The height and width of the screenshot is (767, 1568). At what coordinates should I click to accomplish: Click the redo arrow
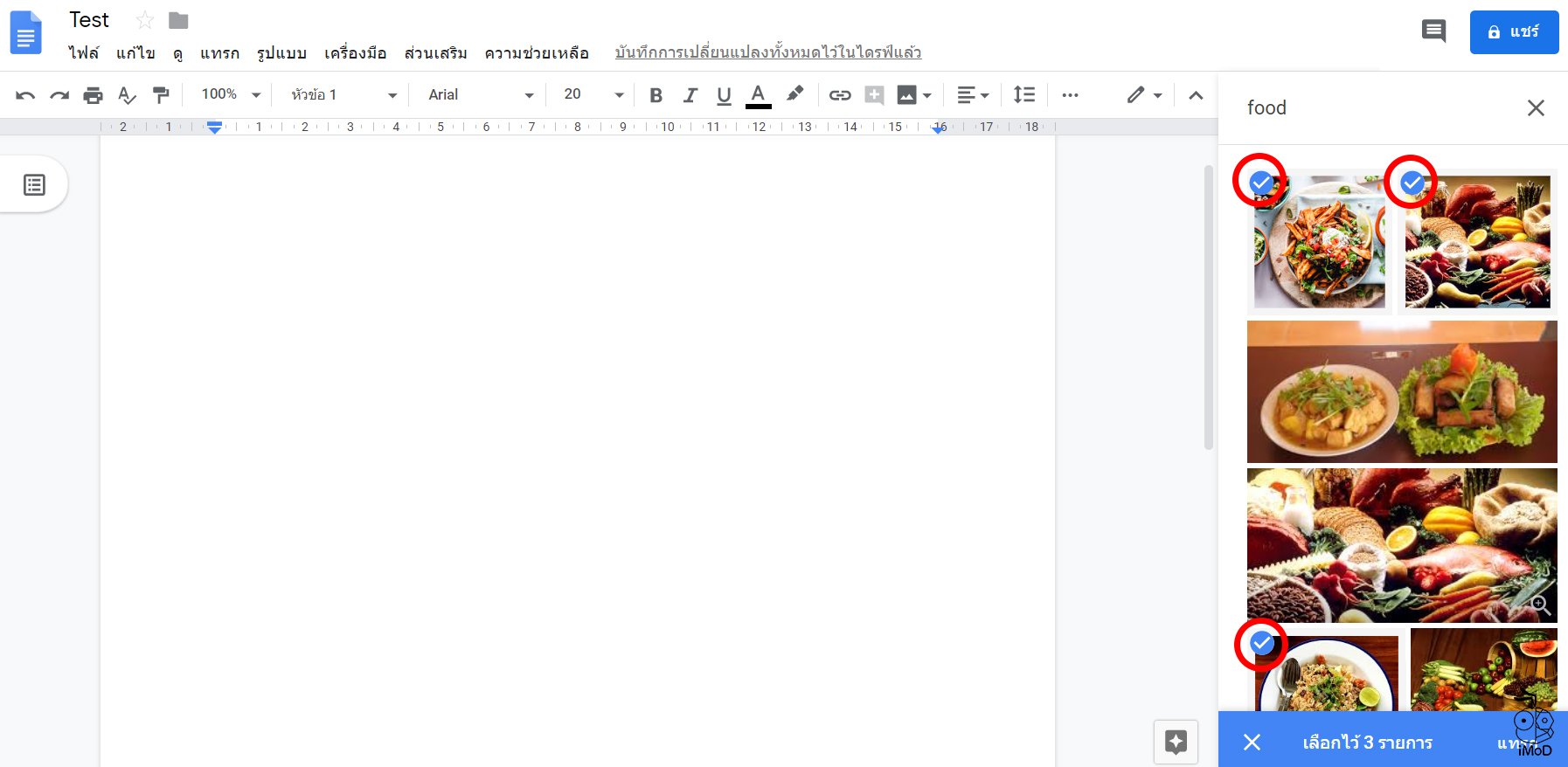(x=59, y=94)
